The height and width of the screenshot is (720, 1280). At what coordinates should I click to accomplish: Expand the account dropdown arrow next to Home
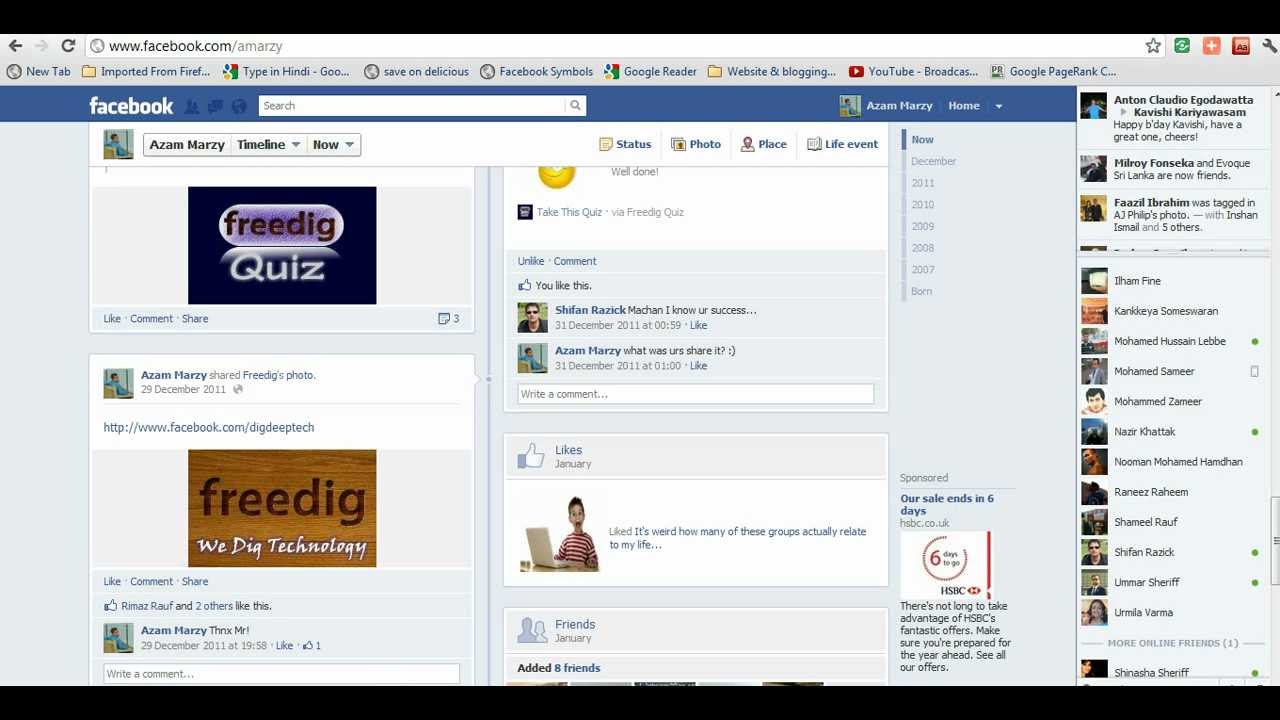998,106
